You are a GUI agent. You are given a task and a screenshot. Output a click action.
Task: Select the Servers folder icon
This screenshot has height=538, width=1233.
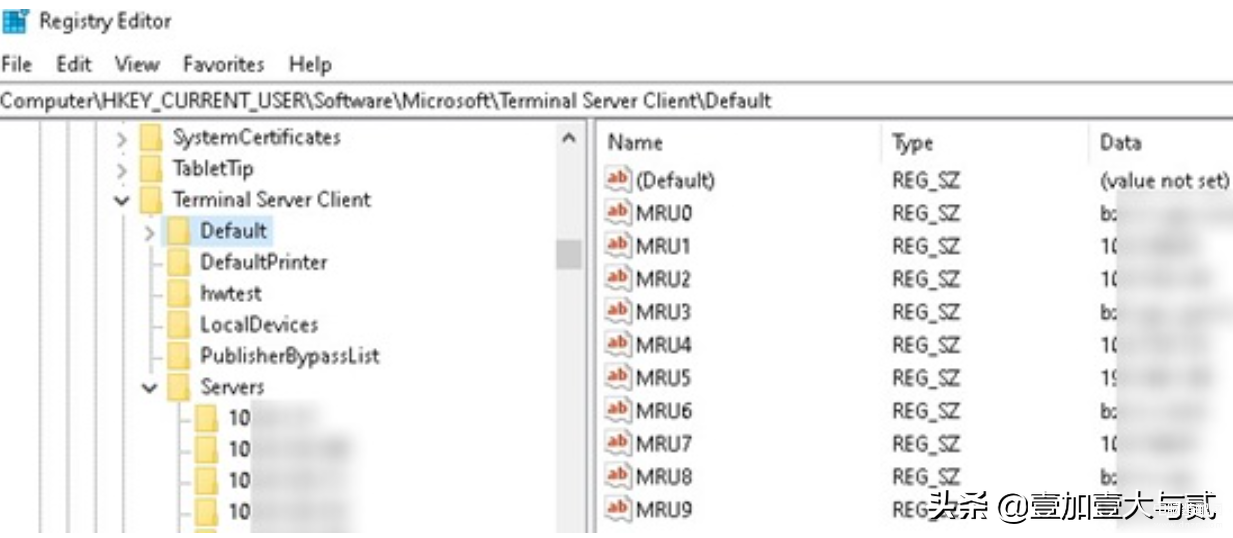click(179, 388)
